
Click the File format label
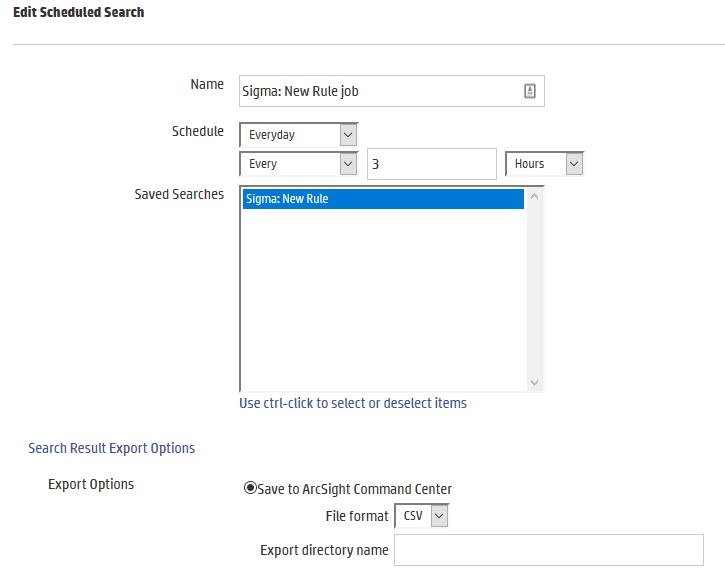[357, 516]
